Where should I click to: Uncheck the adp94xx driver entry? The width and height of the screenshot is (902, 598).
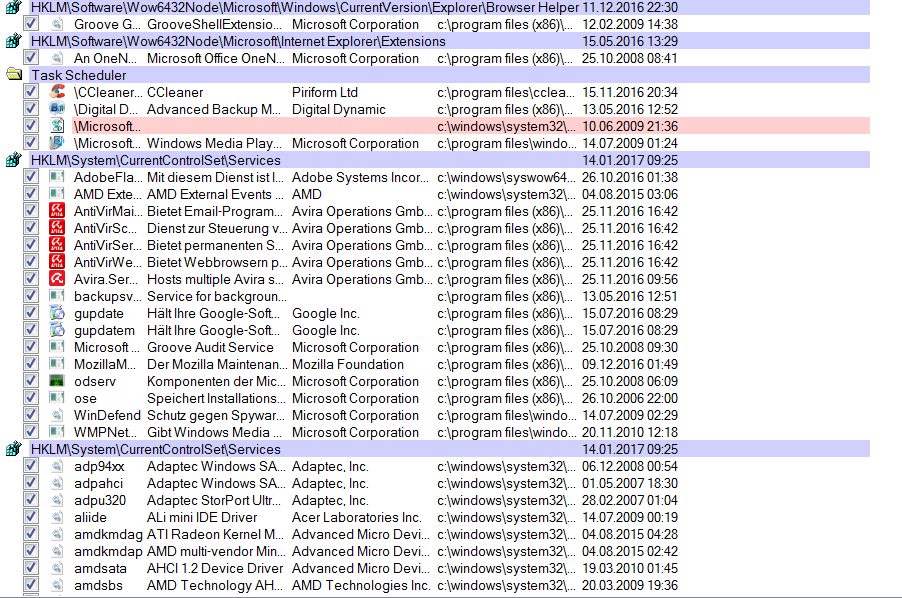[31, 466]
